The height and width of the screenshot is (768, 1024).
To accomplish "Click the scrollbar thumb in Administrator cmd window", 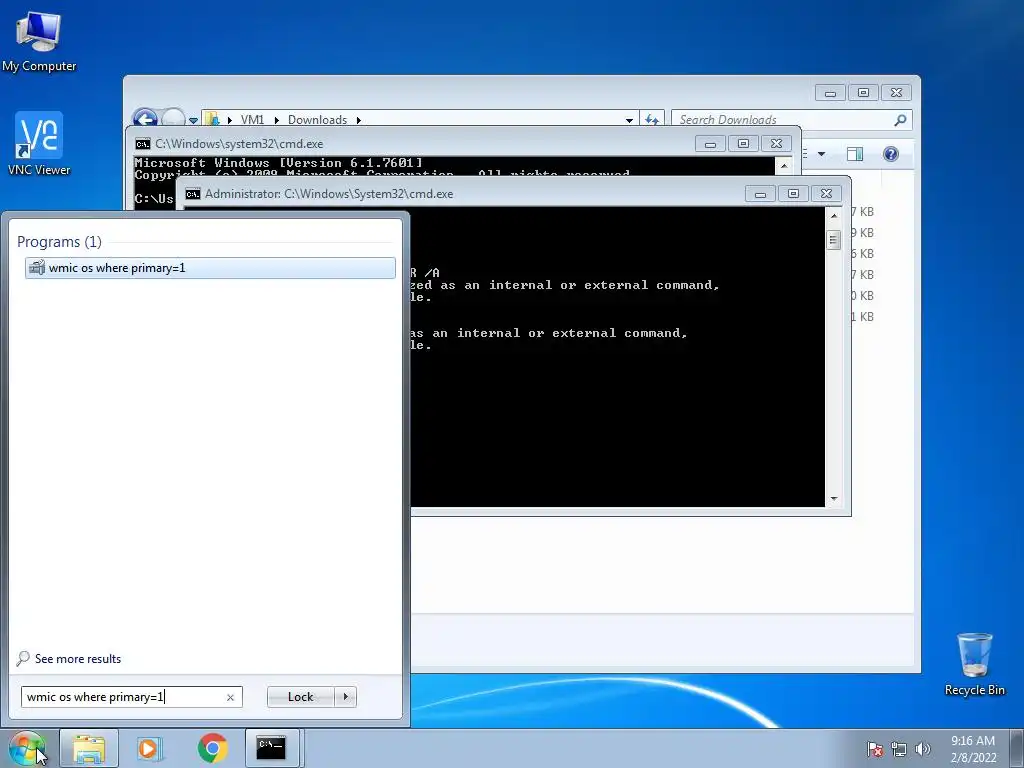I will pyautogui.click(x=833, y=240).
